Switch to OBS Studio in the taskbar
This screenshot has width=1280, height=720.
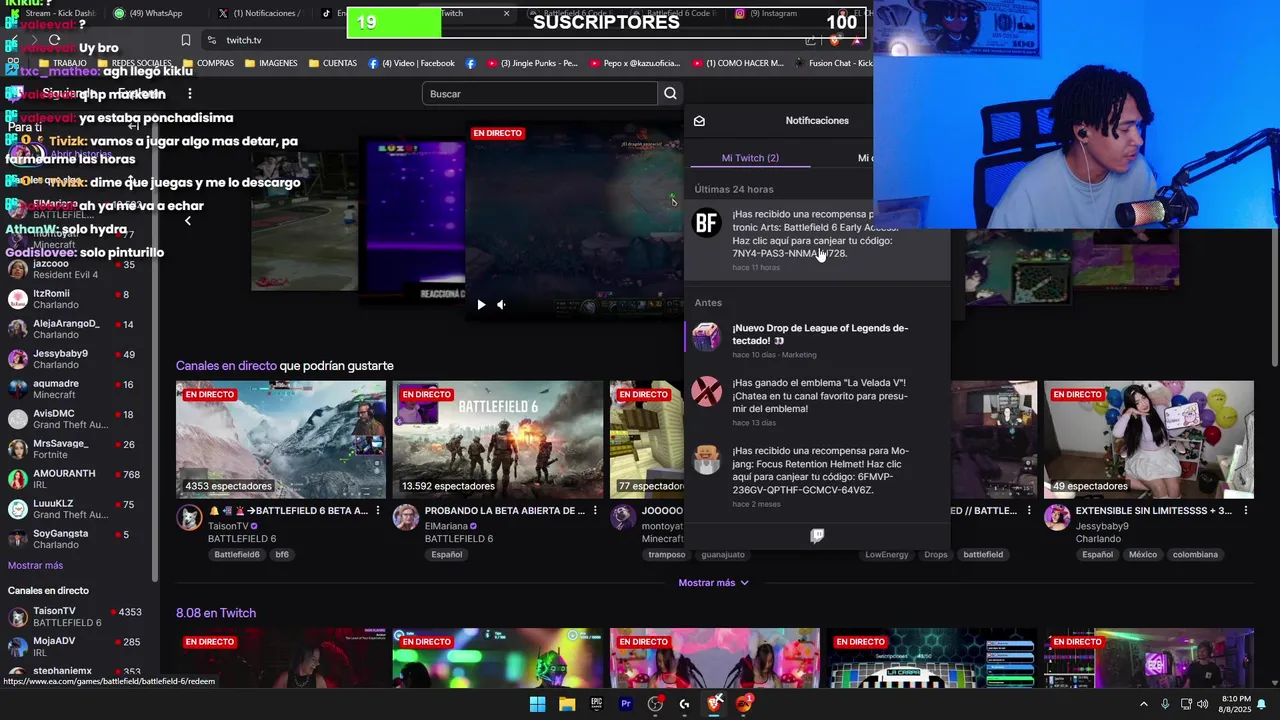pyautogui.click(x=655, y=704)
